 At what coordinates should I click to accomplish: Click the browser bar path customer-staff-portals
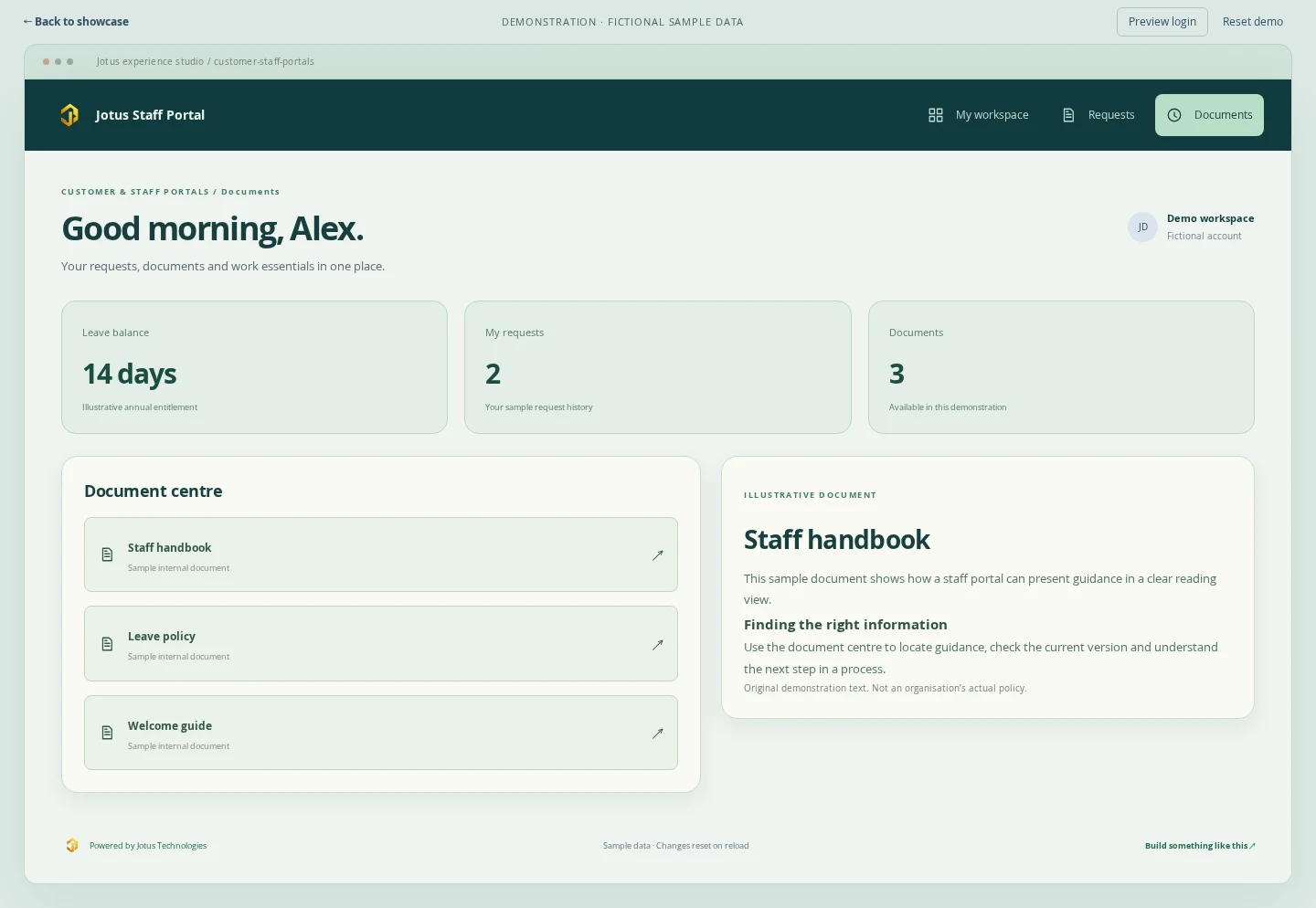(264, 62)
